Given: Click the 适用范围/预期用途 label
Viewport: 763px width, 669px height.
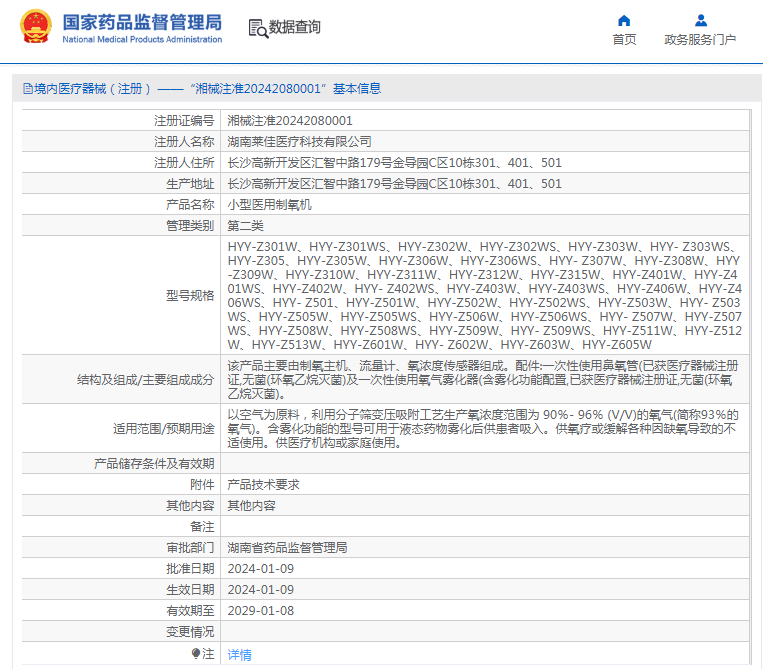Looking at the screenshot, I should pyautogui.click(x=164, y=429).
